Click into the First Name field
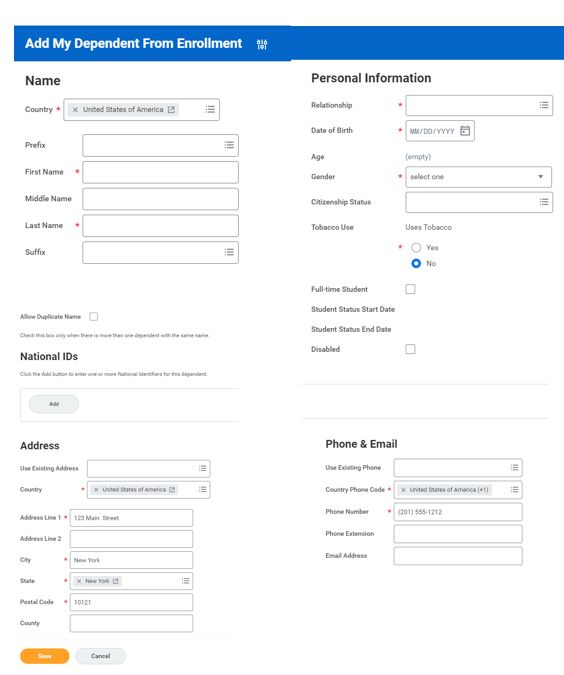Screen dimensions: 564x675 click(x=161, y=172)
